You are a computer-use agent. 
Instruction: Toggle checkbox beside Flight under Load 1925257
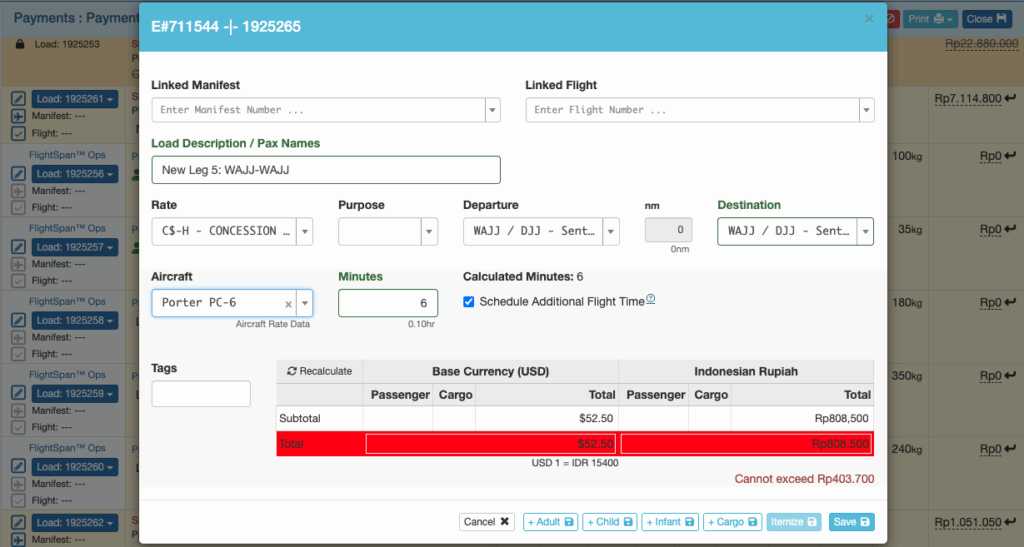[x=18, y=280]
